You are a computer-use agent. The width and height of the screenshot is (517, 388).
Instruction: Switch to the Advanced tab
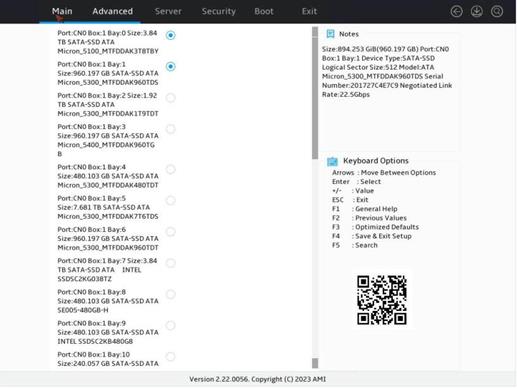(x=113, y=11)
